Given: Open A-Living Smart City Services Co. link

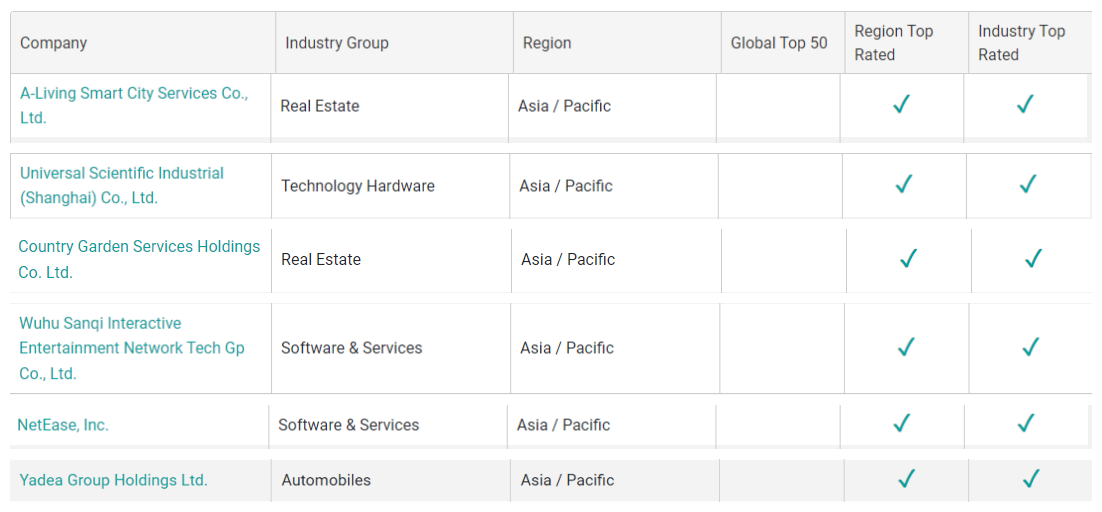Looking at the screenshot, I should pos(133,94).
